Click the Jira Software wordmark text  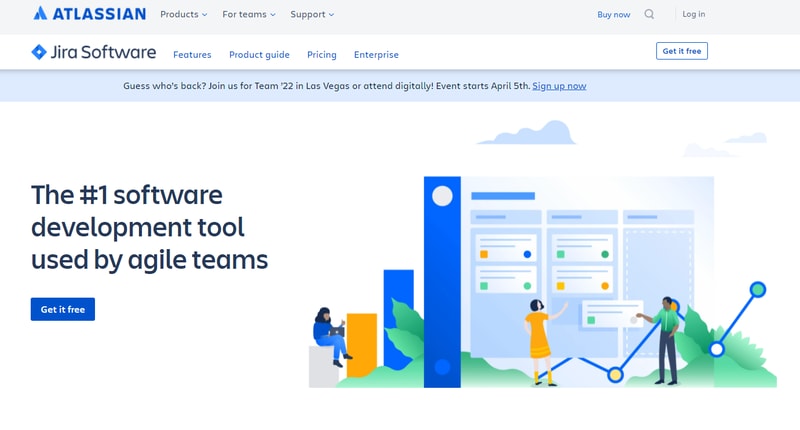click(x=103, y=52)
